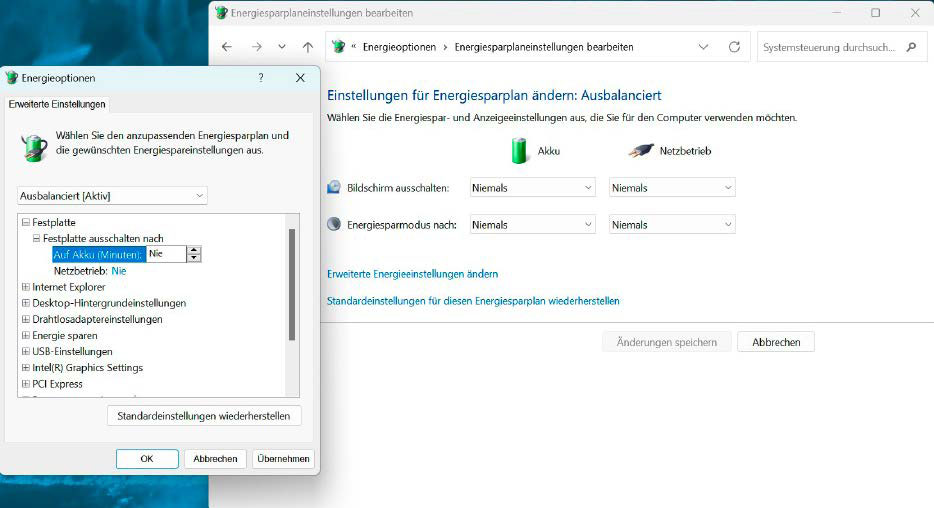This screenshot has height=508, width=934.
Task: Open Bildschirm ausschalten Akku dropdown
Action: (532, 188)
